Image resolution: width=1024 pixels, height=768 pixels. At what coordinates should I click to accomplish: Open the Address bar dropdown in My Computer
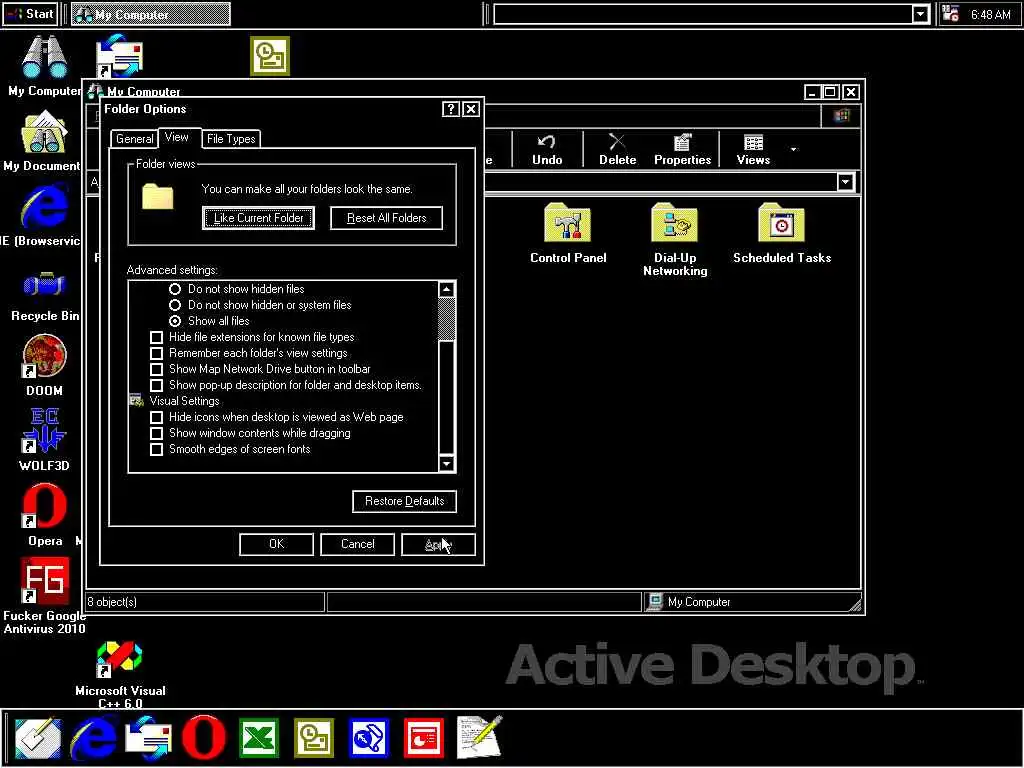[x=845, y=182]
